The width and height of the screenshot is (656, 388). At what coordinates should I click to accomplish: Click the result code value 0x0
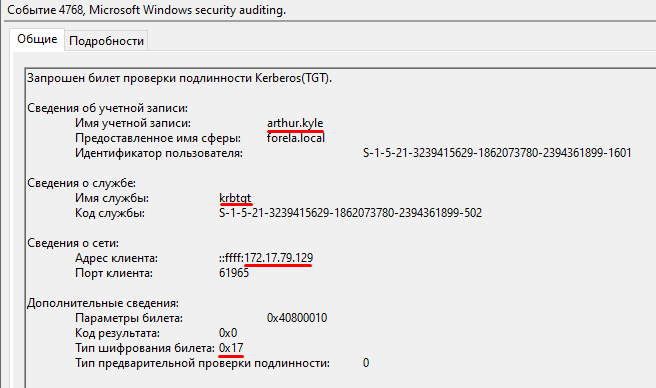tap(228, 333)
